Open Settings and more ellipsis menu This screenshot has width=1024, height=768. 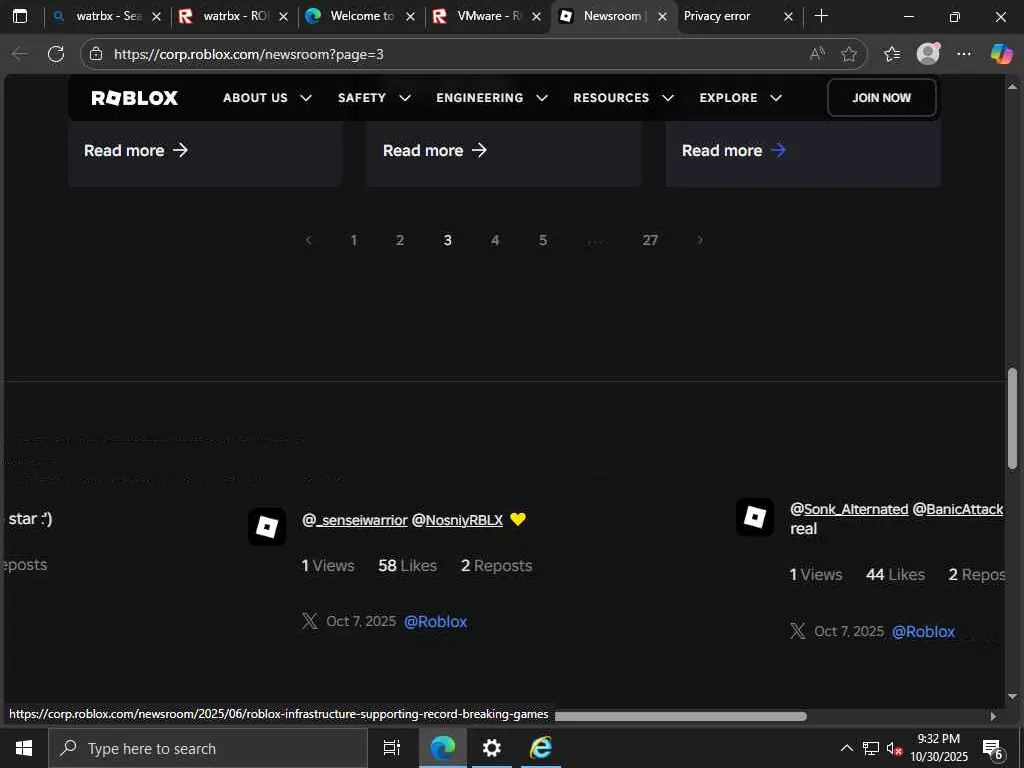(964, 54)
